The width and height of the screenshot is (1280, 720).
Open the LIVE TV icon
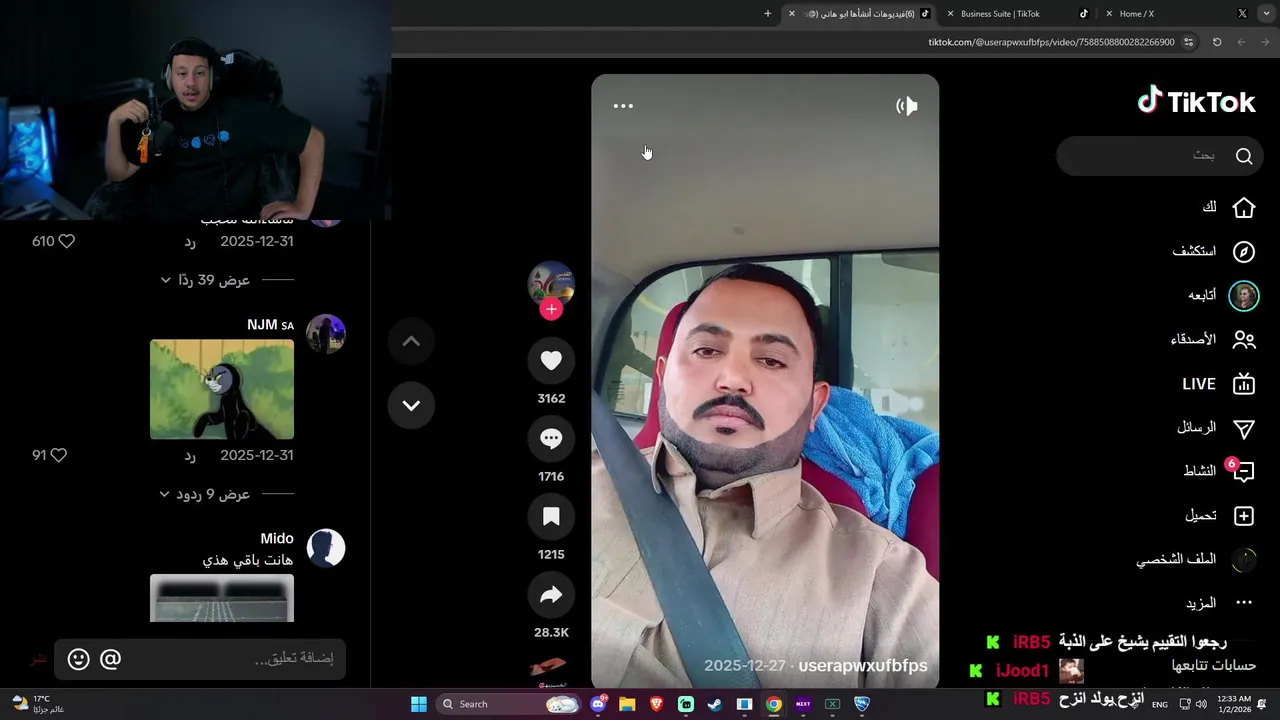tap(1244, 384)
